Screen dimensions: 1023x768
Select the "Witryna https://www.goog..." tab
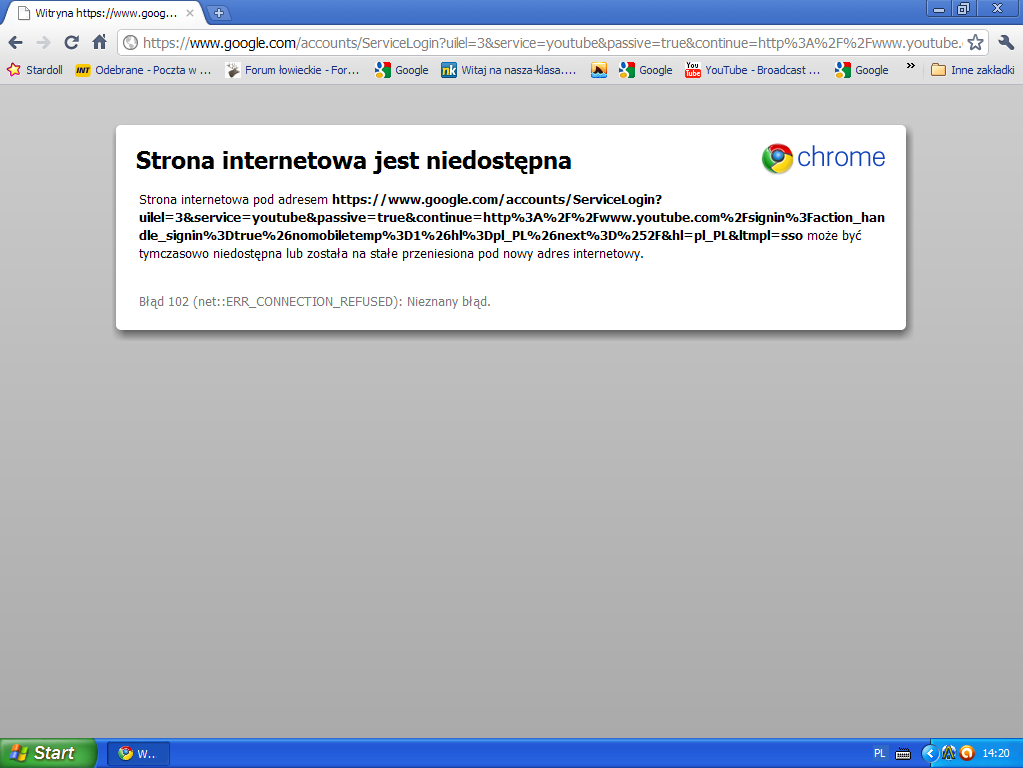pos(104,13)
